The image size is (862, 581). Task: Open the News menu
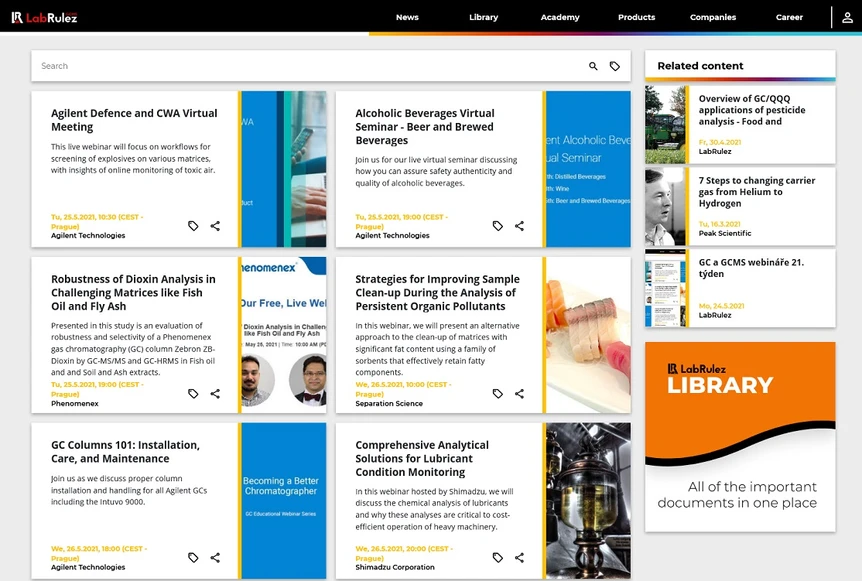pyautogui.click(x=407, y=17)
